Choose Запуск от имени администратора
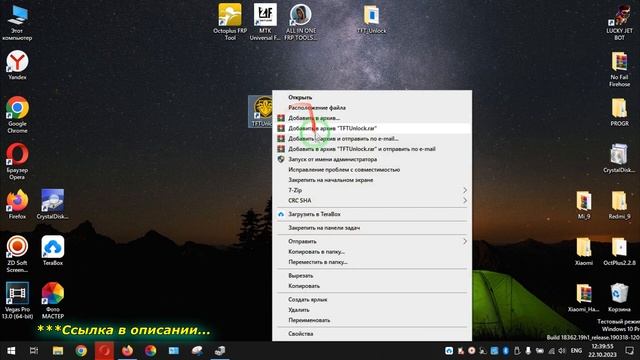 (x=372, y=159)
